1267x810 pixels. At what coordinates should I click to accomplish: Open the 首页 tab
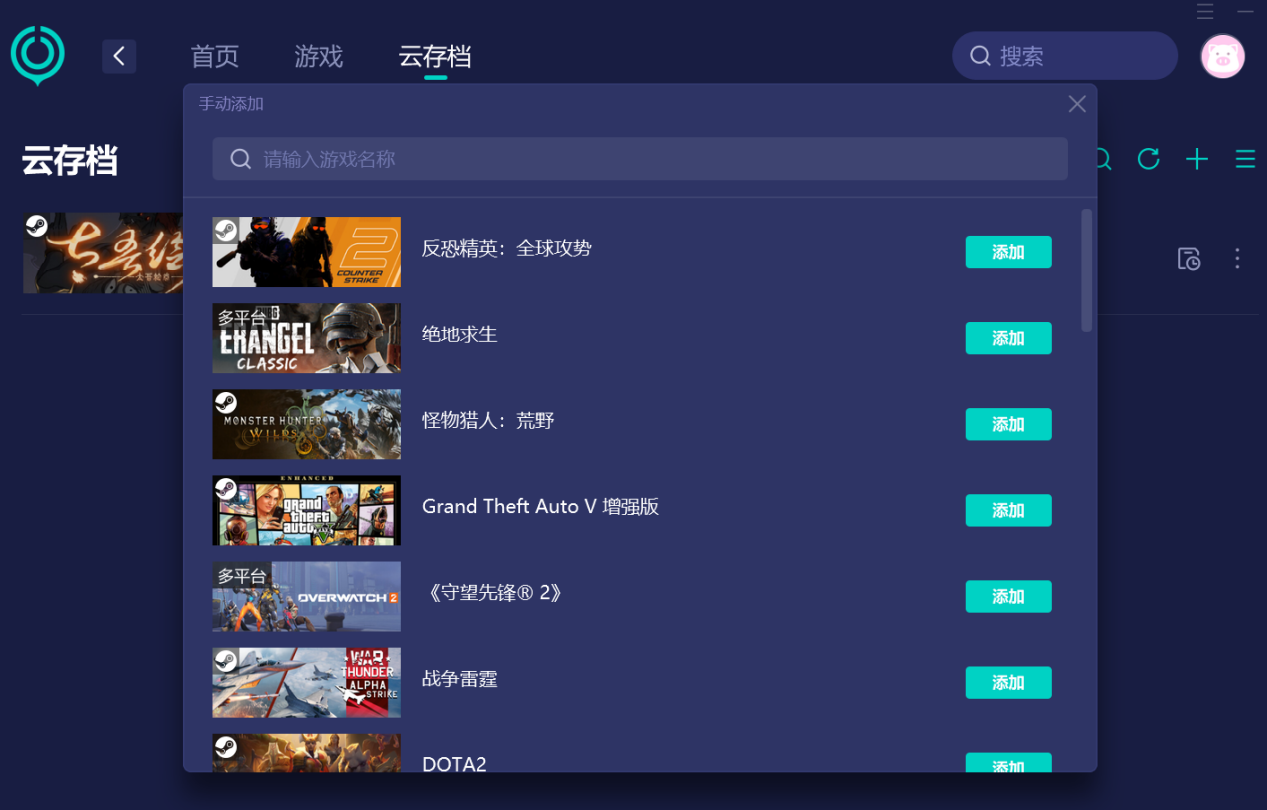pos(215,56)
